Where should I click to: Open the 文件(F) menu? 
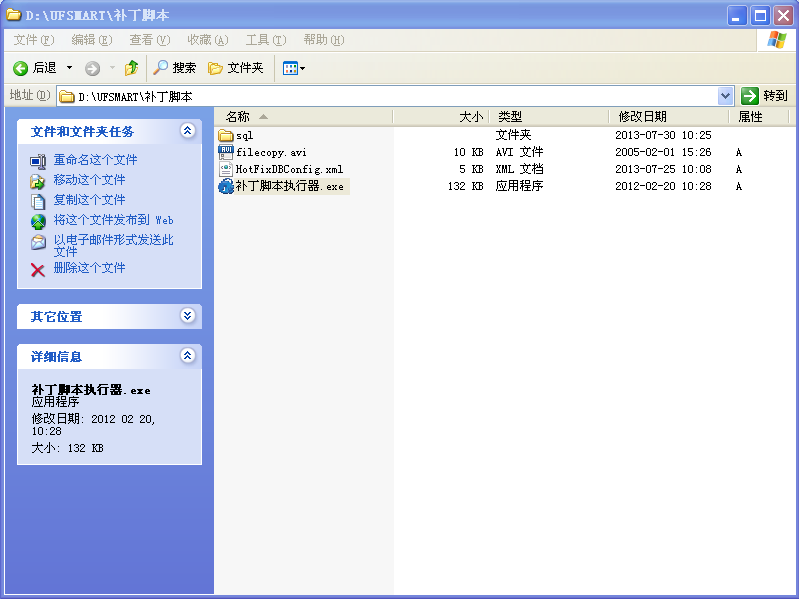[x=34, y=40]
